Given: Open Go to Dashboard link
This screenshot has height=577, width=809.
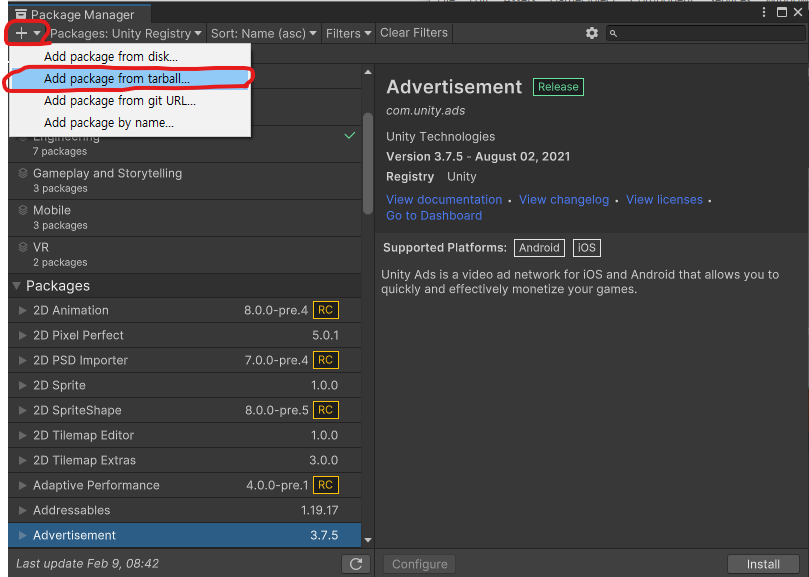Looking at the screenshot, I should coord(434,216).
